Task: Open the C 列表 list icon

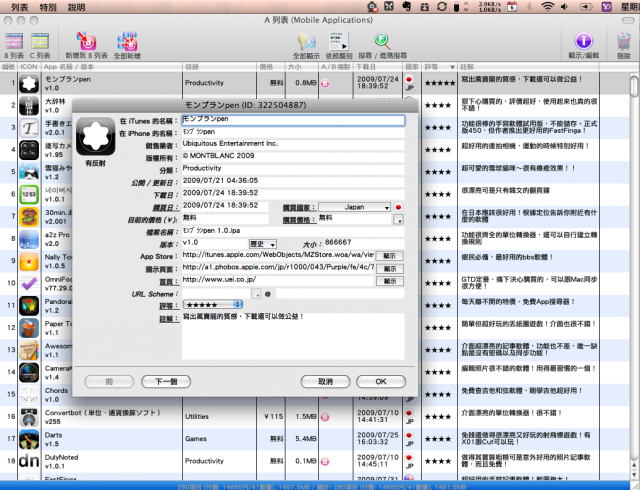Action: point(40,41)
